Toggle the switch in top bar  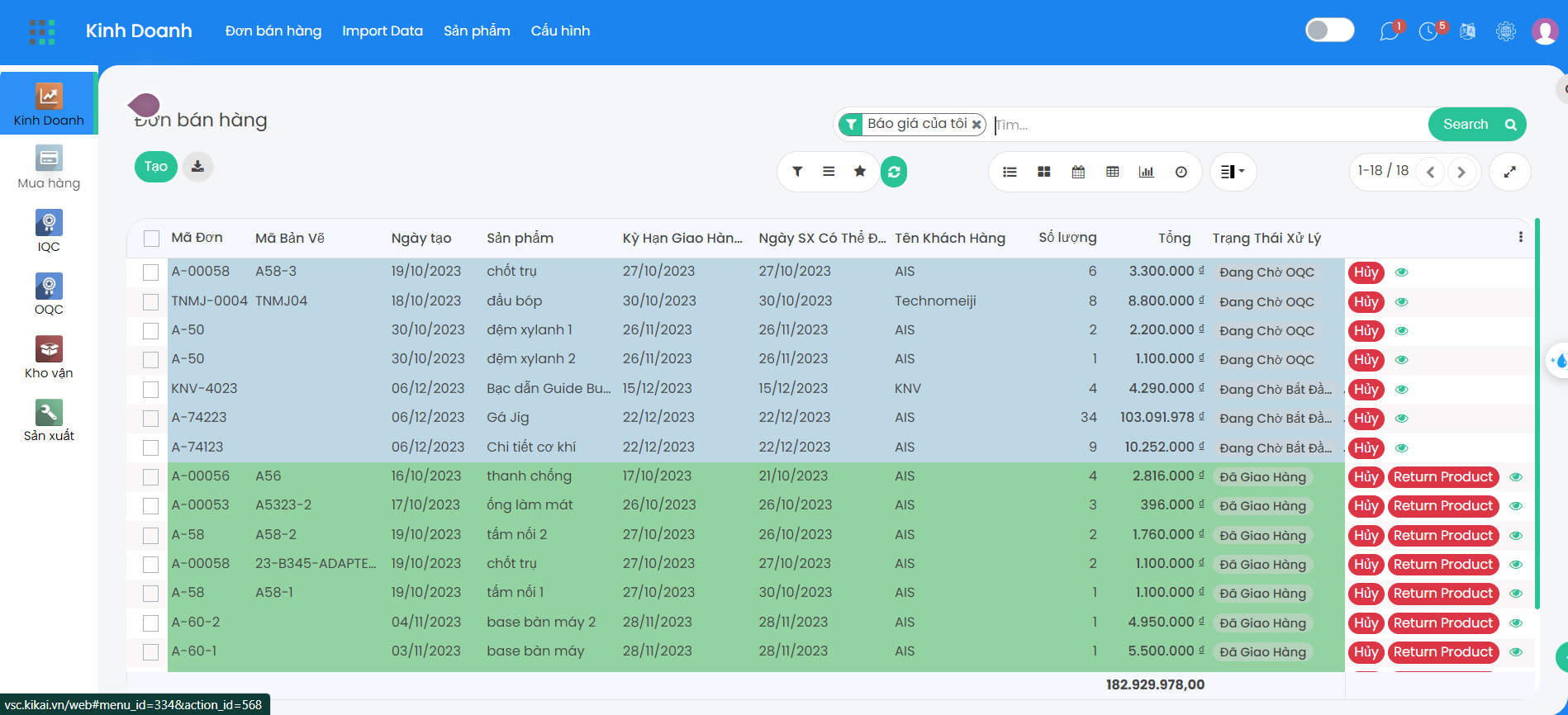[x=1330, y=31]
